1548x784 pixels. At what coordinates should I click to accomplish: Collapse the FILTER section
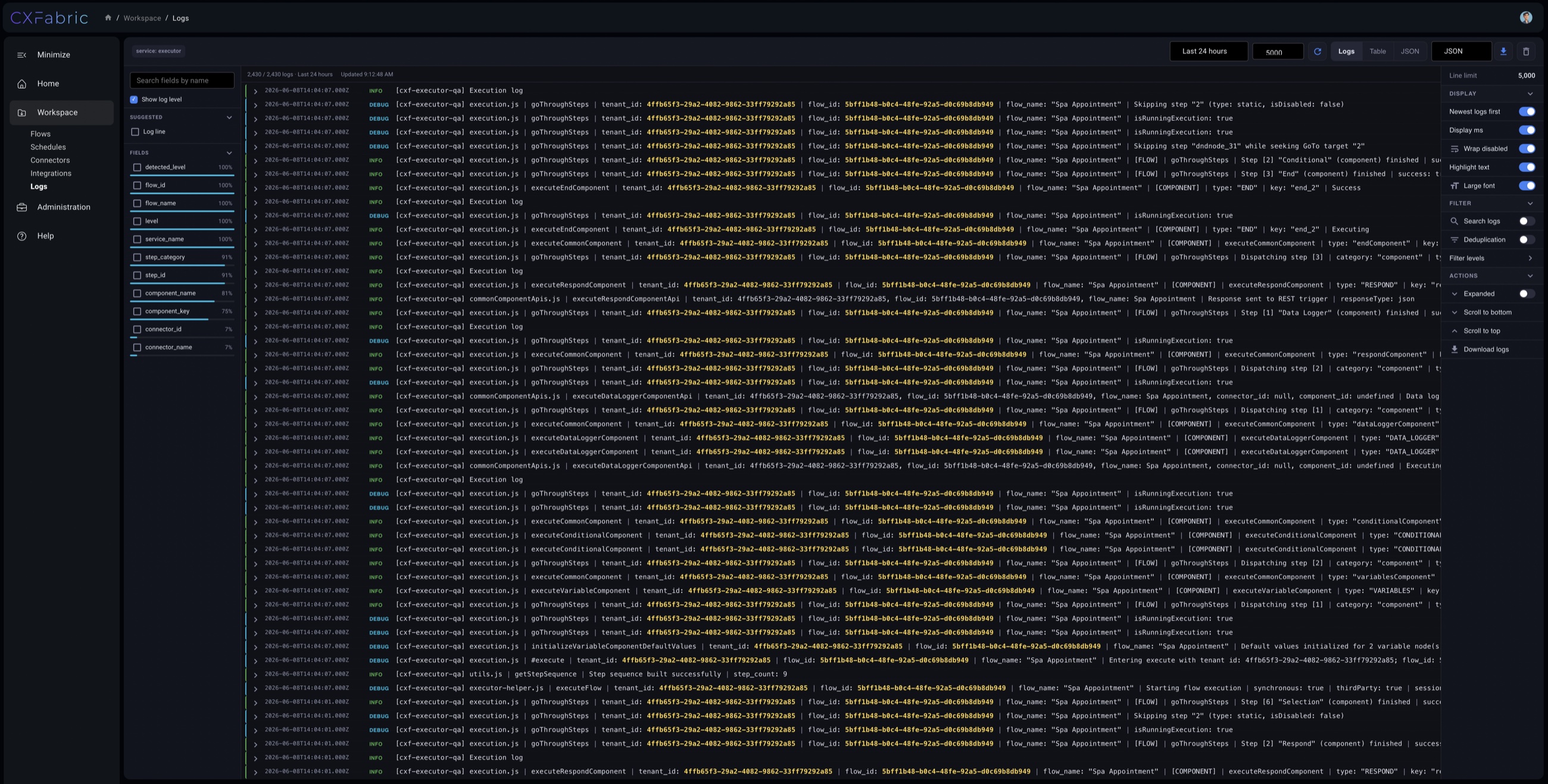tap(1530, 204)
